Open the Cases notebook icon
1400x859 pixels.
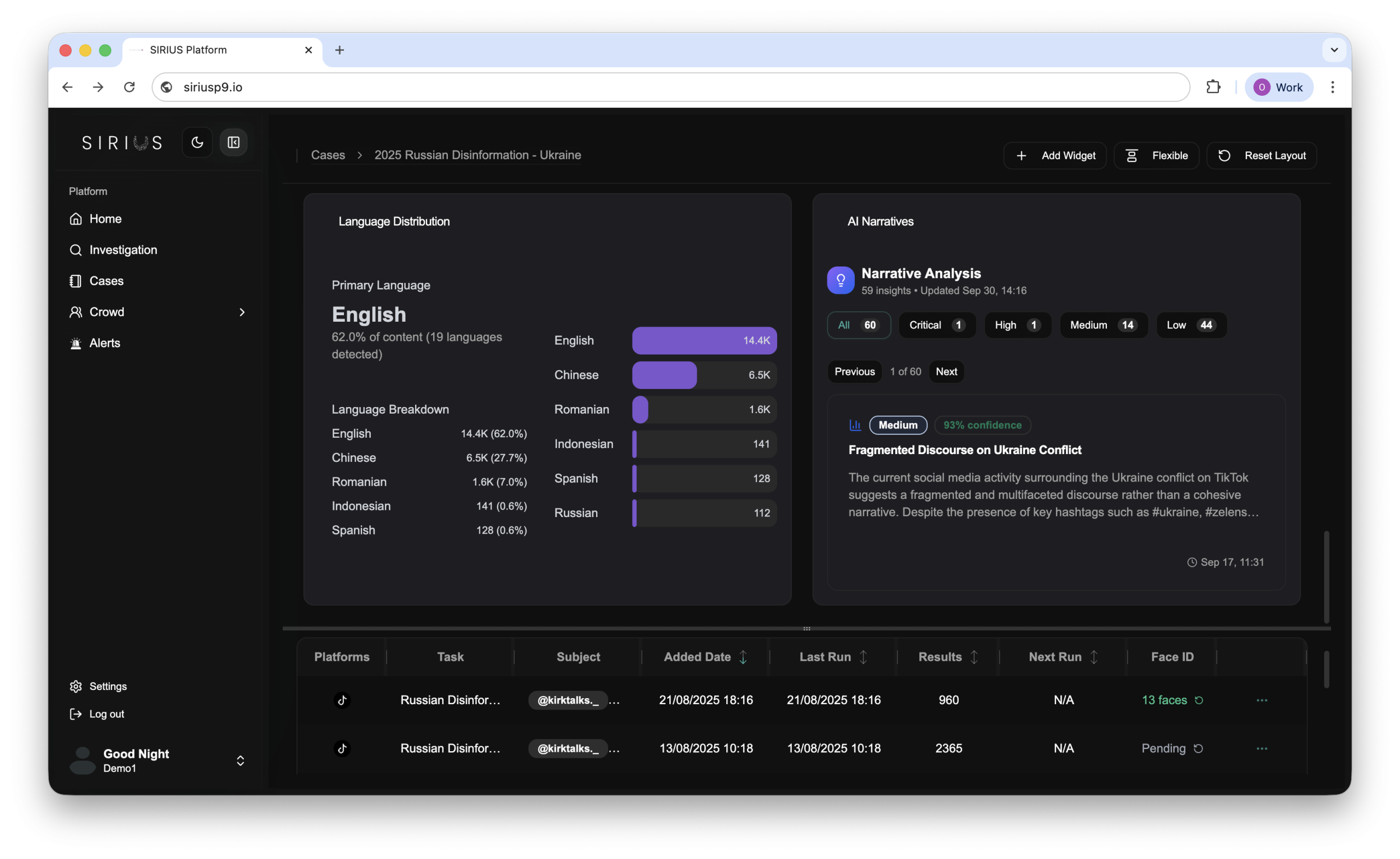point(75,281)
